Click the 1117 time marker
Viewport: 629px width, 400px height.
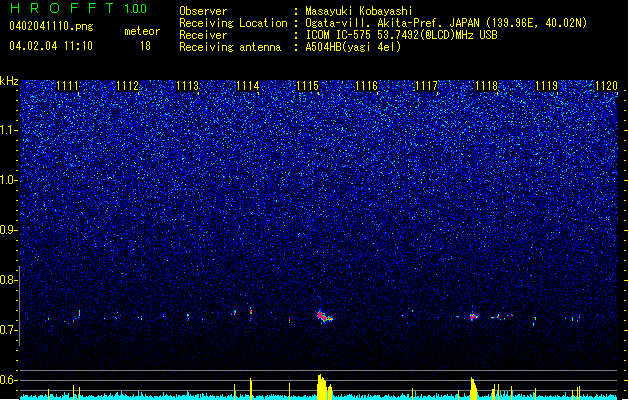(x=426, y=86)
